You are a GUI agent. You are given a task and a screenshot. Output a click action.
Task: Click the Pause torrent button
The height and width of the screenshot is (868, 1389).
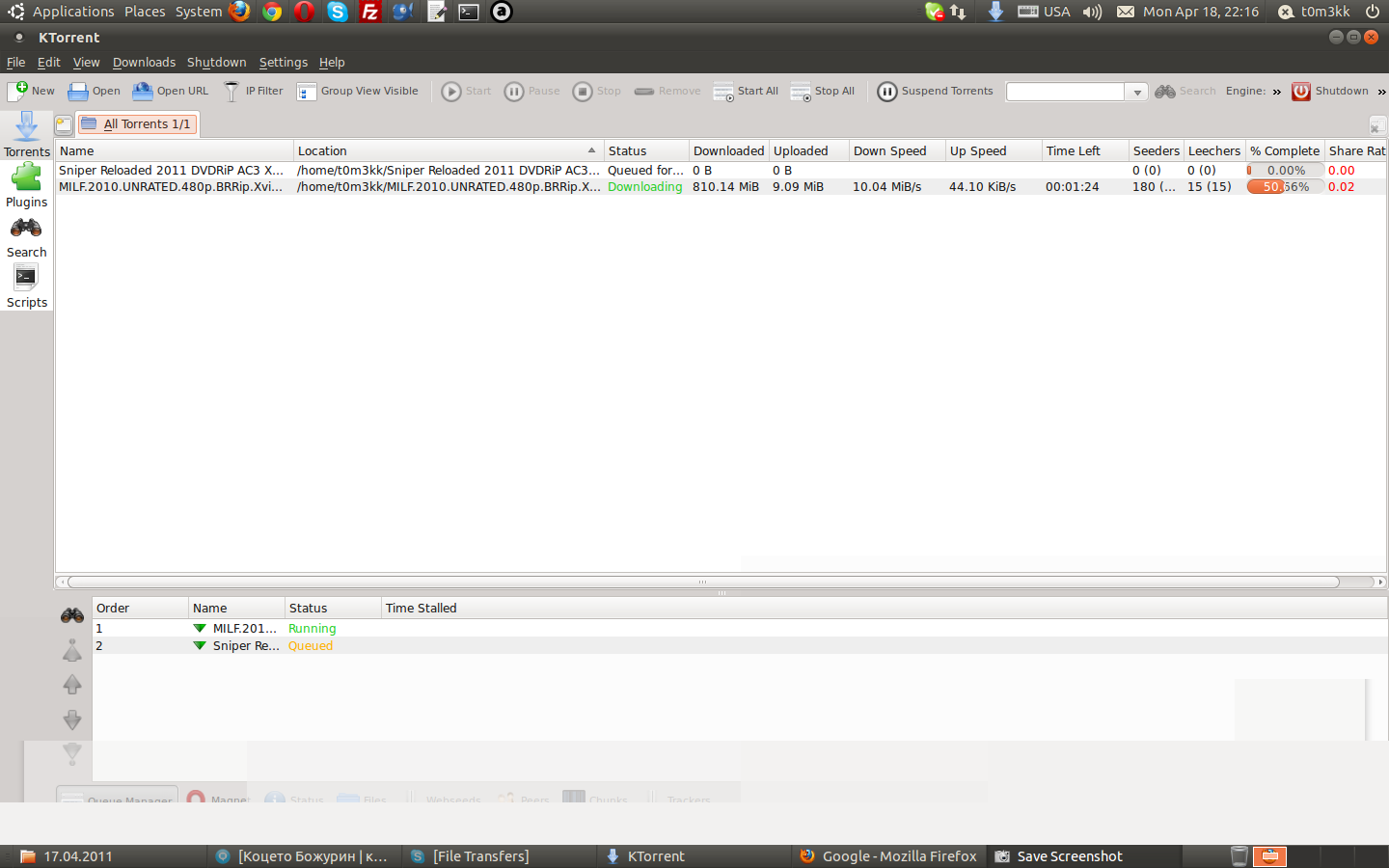(531, 92)
